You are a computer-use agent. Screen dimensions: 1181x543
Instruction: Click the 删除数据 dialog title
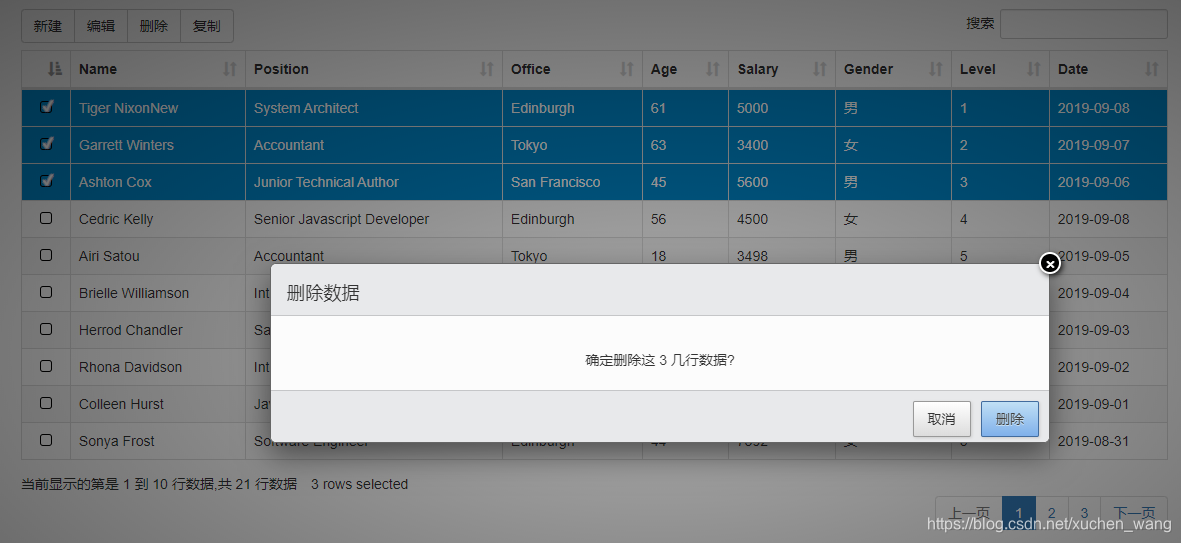coord(323,293)
